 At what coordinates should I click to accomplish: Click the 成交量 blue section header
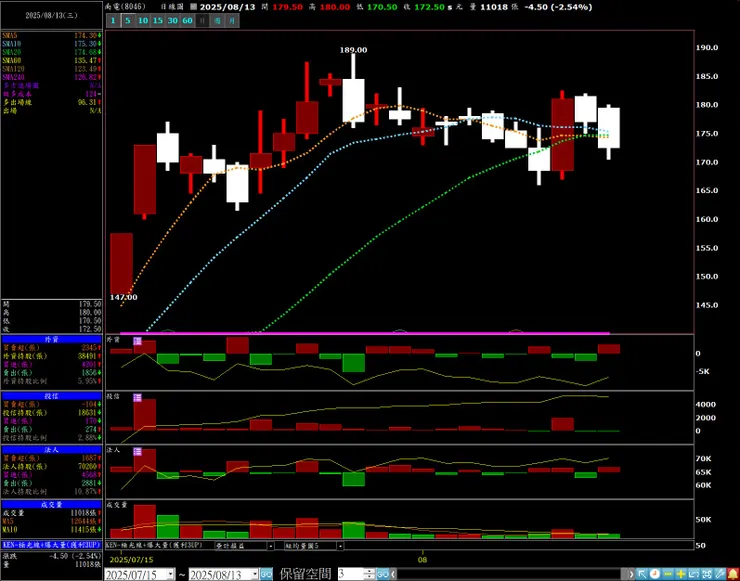tap(51, 505)
